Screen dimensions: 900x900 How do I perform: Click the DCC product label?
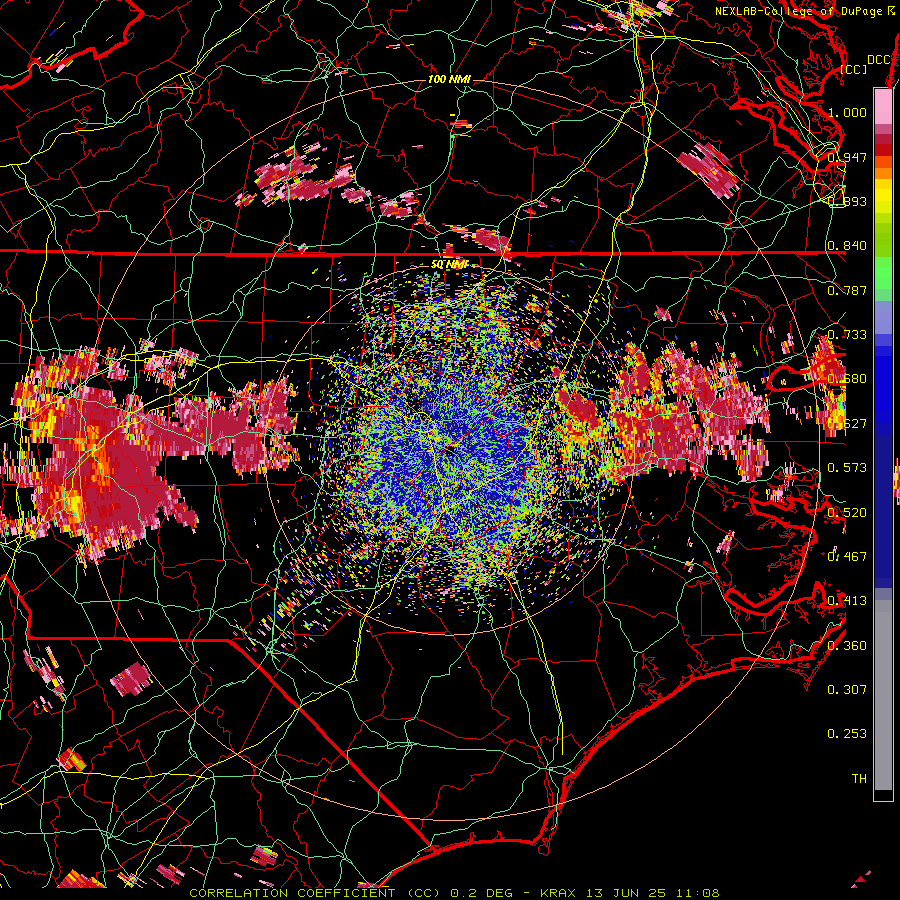coord(878,60)
